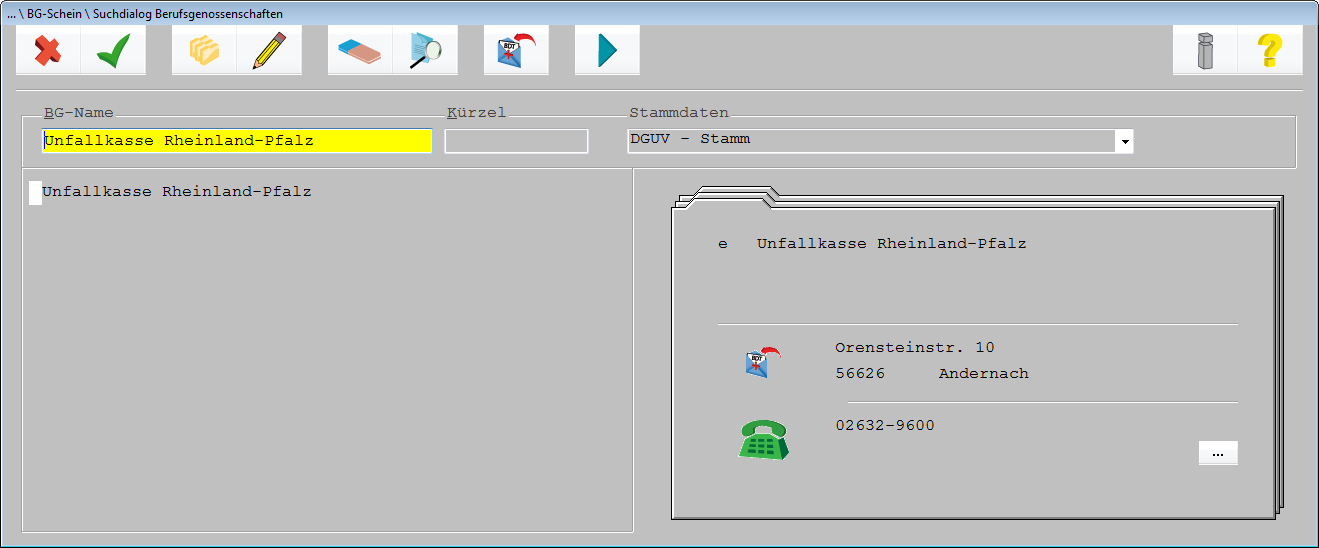Click the green telephone icon
Screen dimensions: 1319x548
[763, 440]
